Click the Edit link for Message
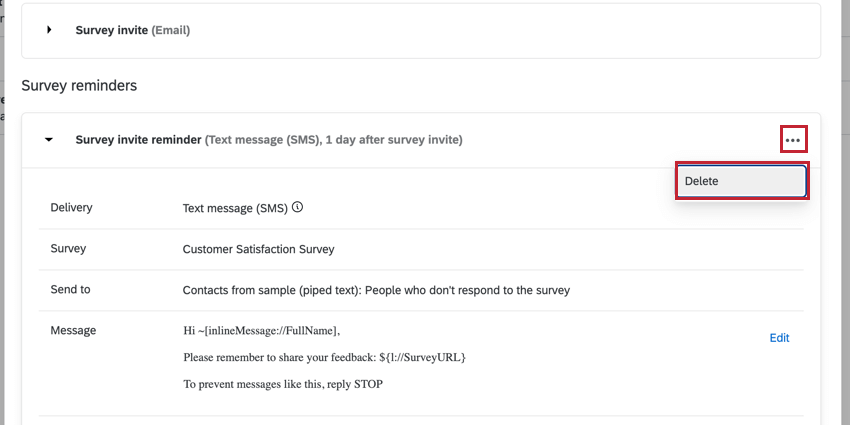The height and width of the screenshot is (425, 850). (779, 338)
